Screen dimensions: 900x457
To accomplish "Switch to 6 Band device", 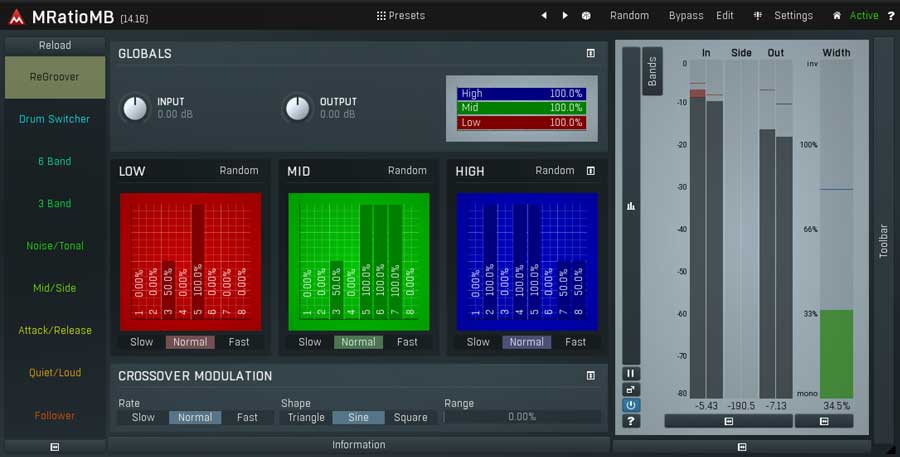I will [55, 161].
